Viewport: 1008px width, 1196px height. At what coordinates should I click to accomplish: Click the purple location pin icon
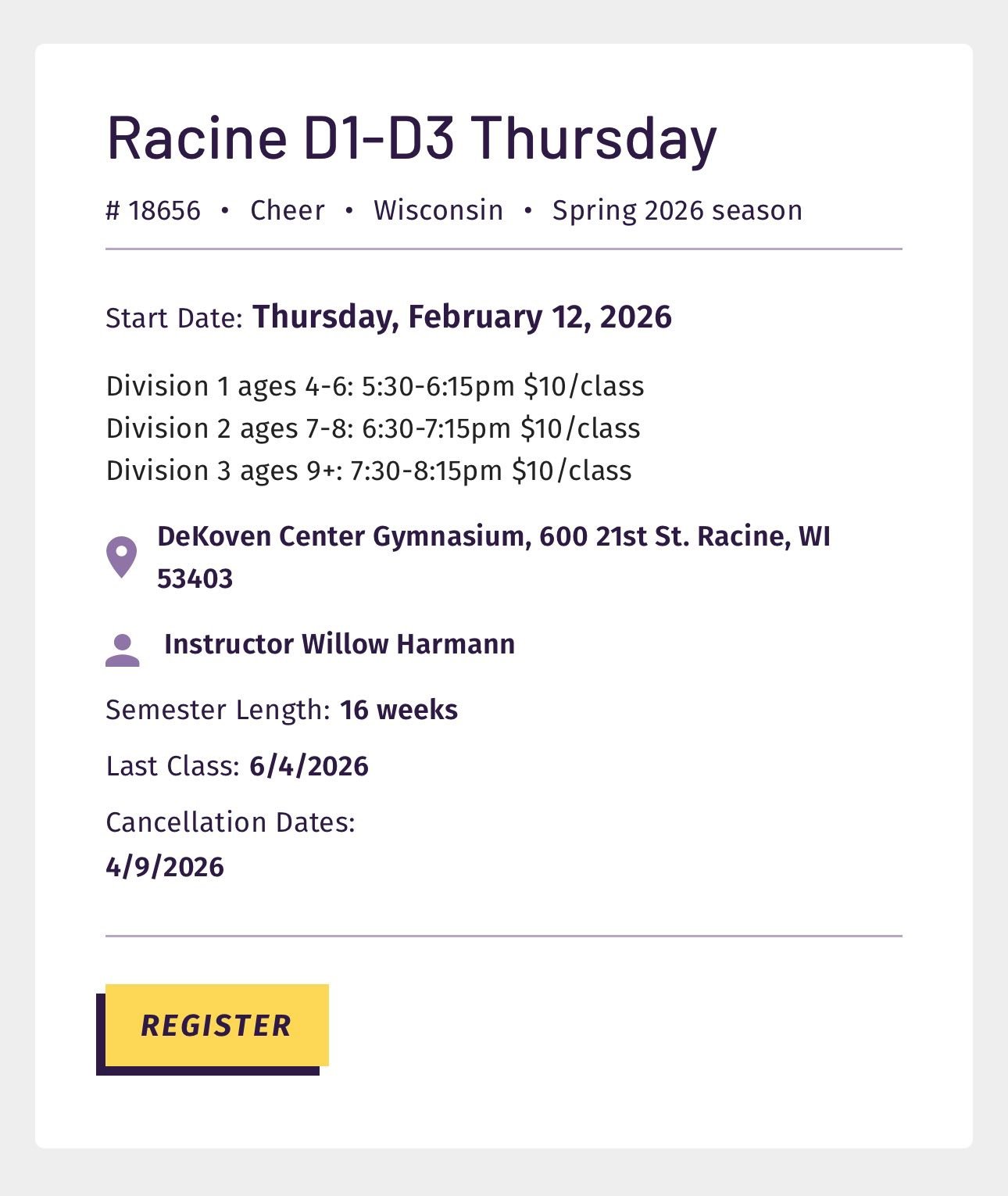(x=121, y=557)
